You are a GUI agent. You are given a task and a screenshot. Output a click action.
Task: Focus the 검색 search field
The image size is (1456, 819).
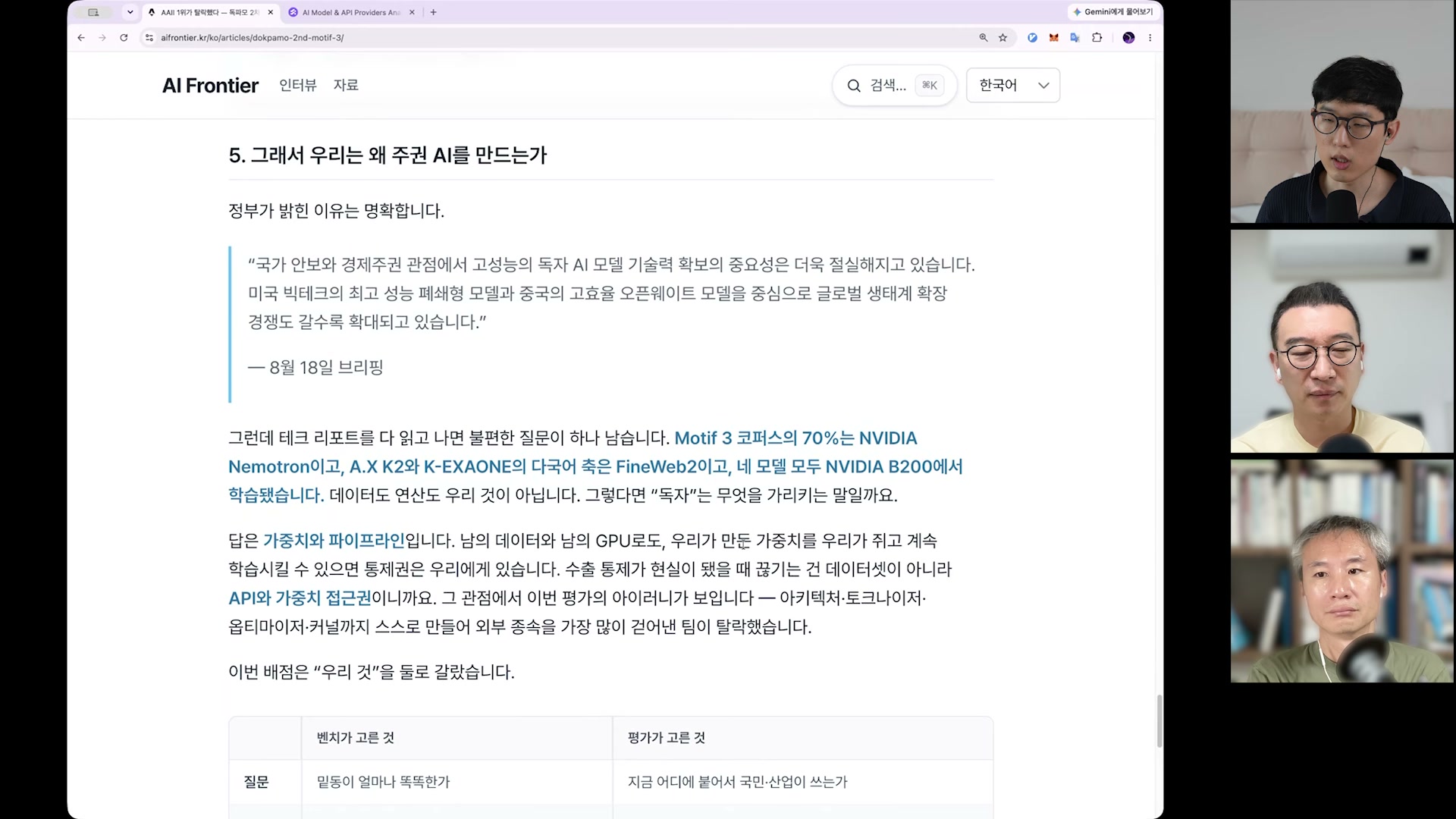point(895,86)
